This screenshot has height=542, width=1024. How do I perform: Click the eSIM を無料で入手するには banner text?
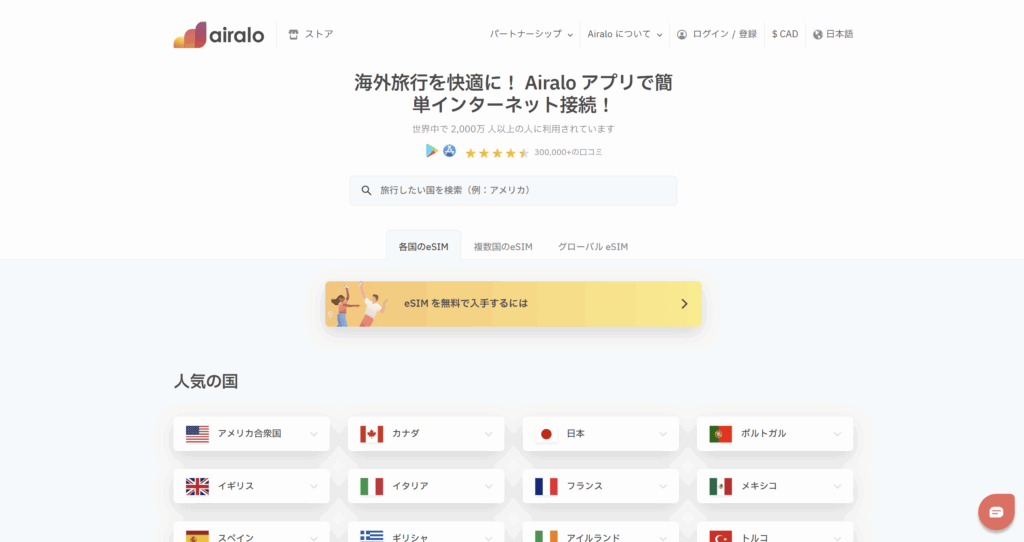pos(466,304)
